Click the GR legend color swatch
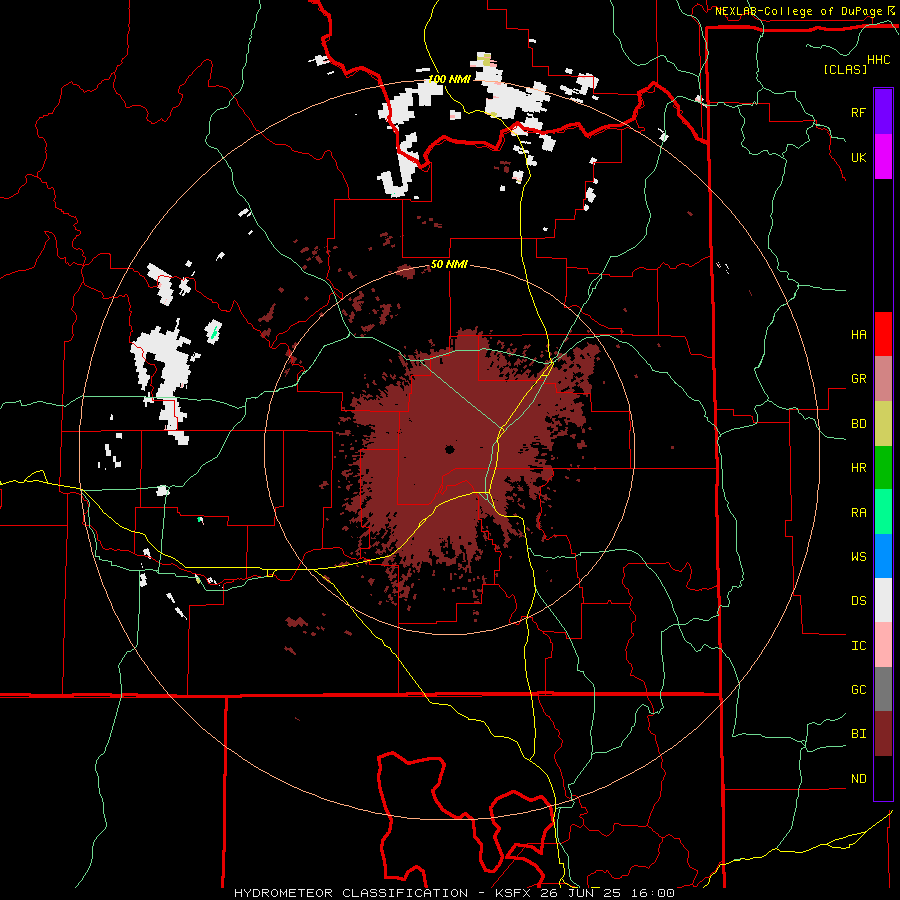The height and width of the screenshot is (900, 900). (x=883, y=379)
